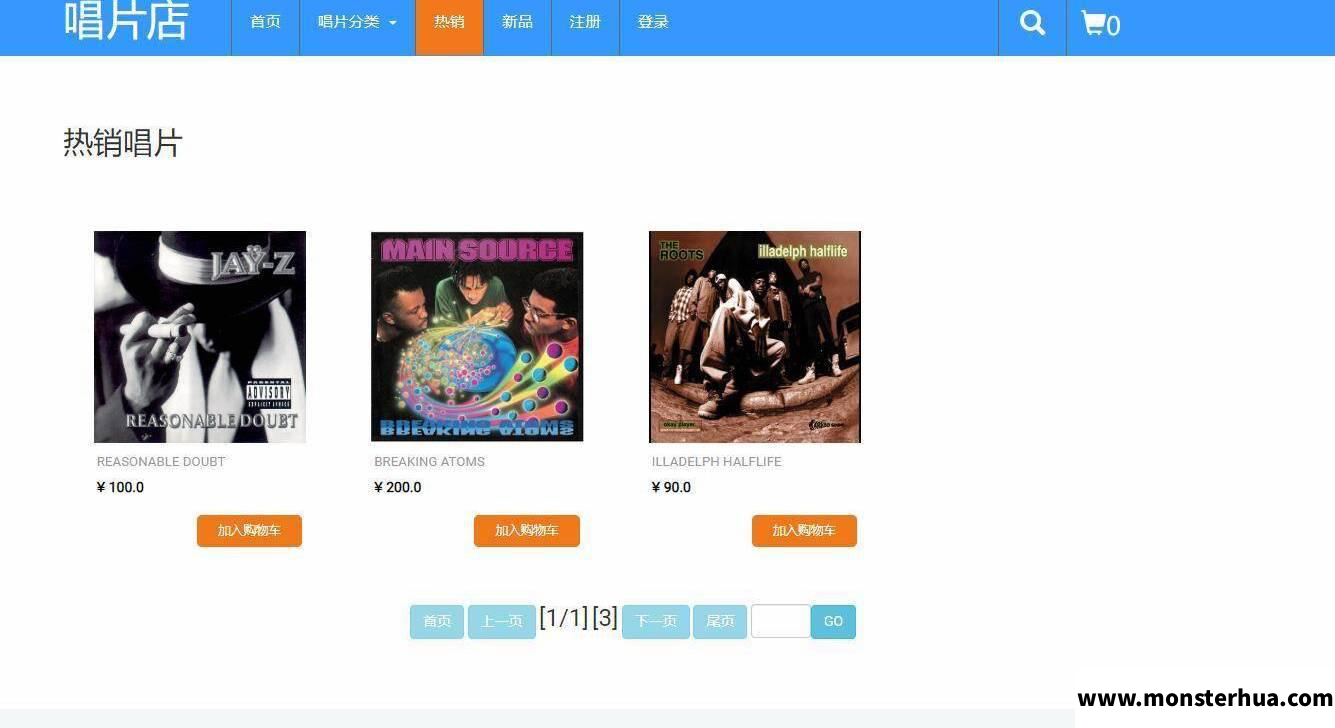Screen dimensions: 1335x728
Task: Click the 唱片店 site logo
Action: tap(126, 20)
